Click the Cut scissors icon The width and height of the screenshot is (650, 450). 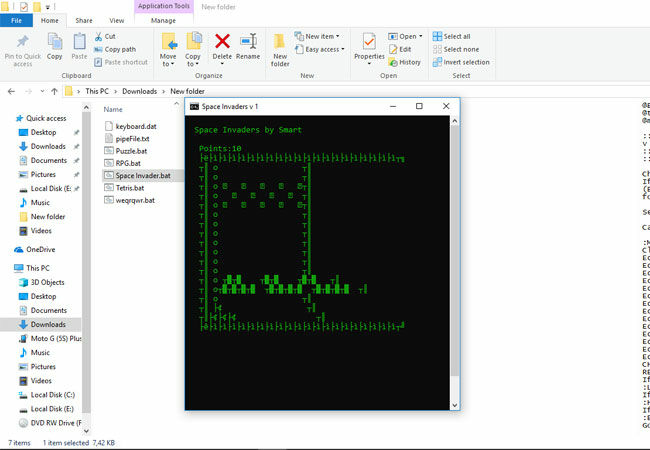point(98,36)
